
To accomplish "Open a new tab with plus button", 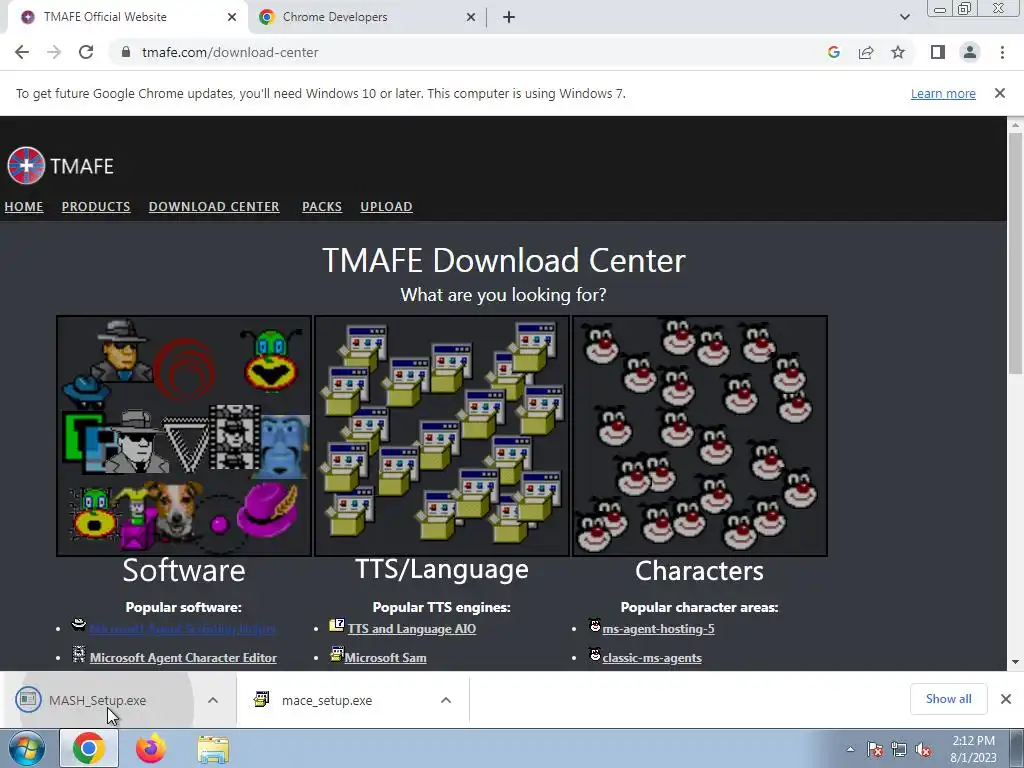I will pyautogui.click(x=509, y=17).
